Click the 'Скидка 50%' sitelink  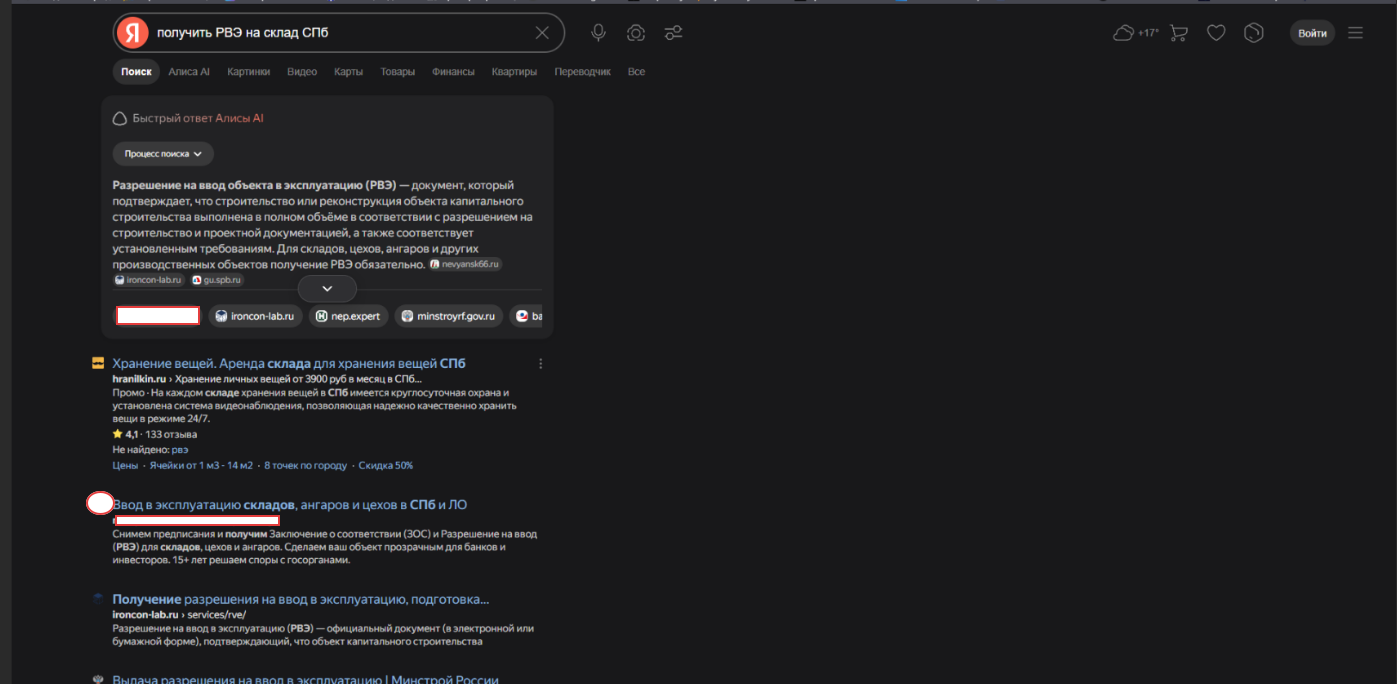pos(385,465)
